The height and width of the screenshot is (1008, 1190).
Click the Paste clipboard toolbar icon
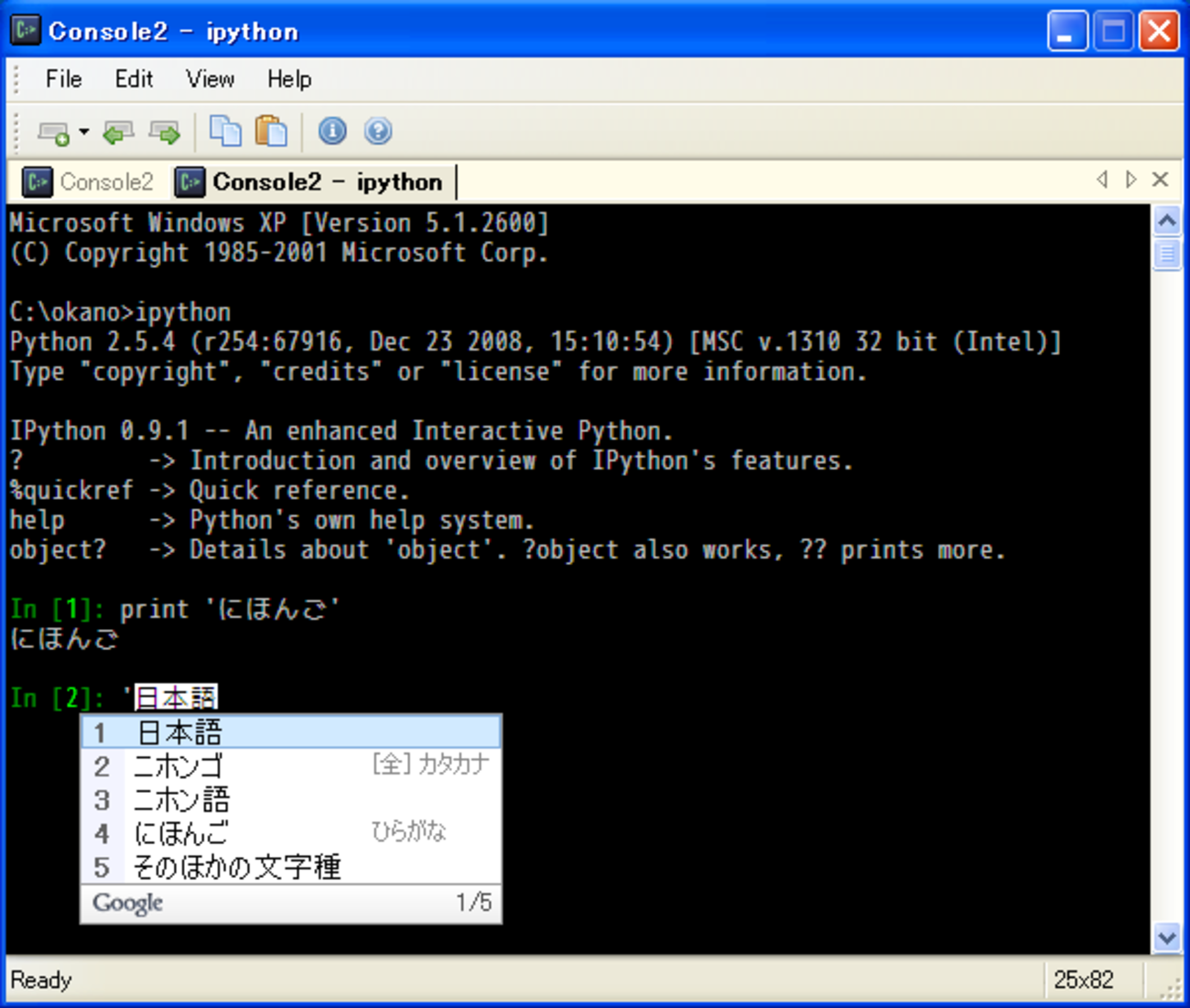click(x=271, y=131)
